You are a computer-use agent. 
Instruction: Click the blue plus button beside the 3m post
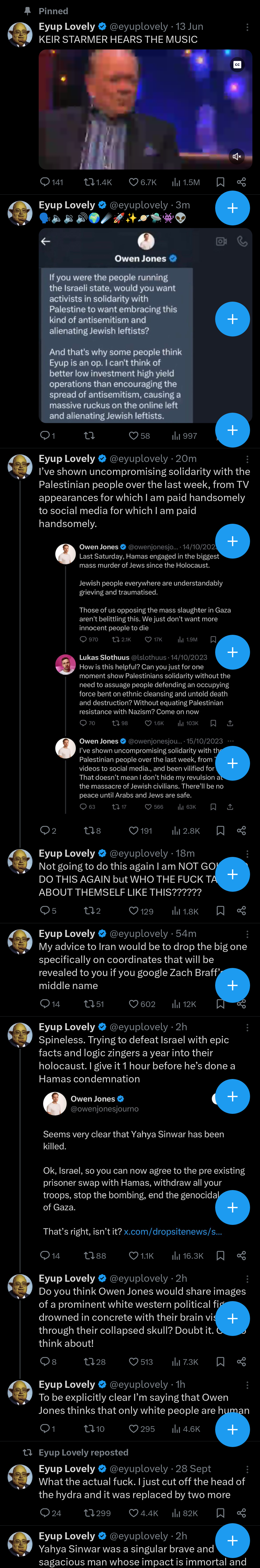pyautogui.click(x=232, y=208)
